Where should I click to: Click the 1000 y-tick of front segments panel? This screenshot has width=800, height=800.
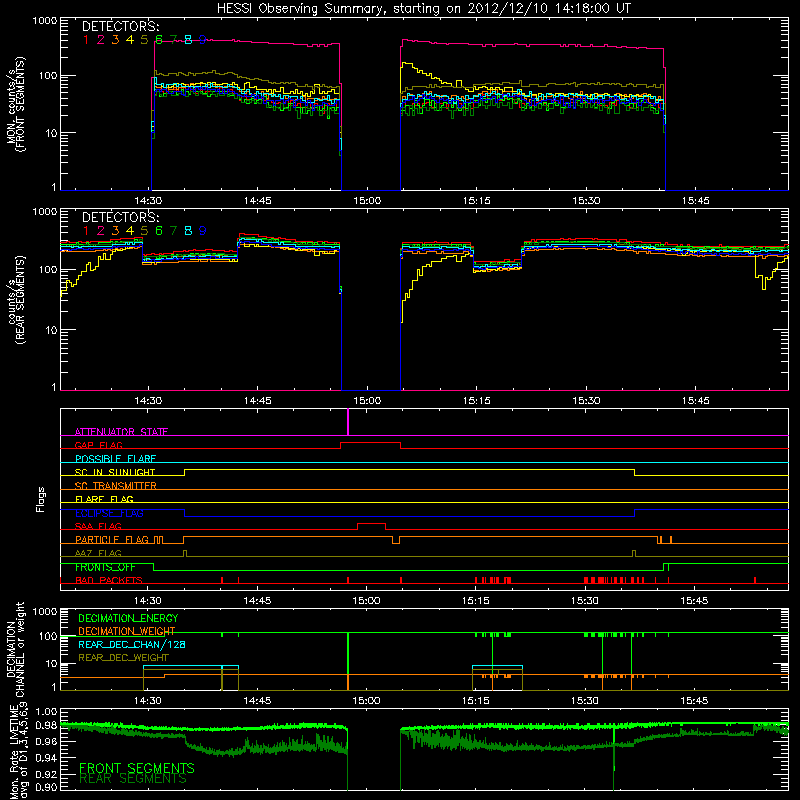click(x=44, y=21)
